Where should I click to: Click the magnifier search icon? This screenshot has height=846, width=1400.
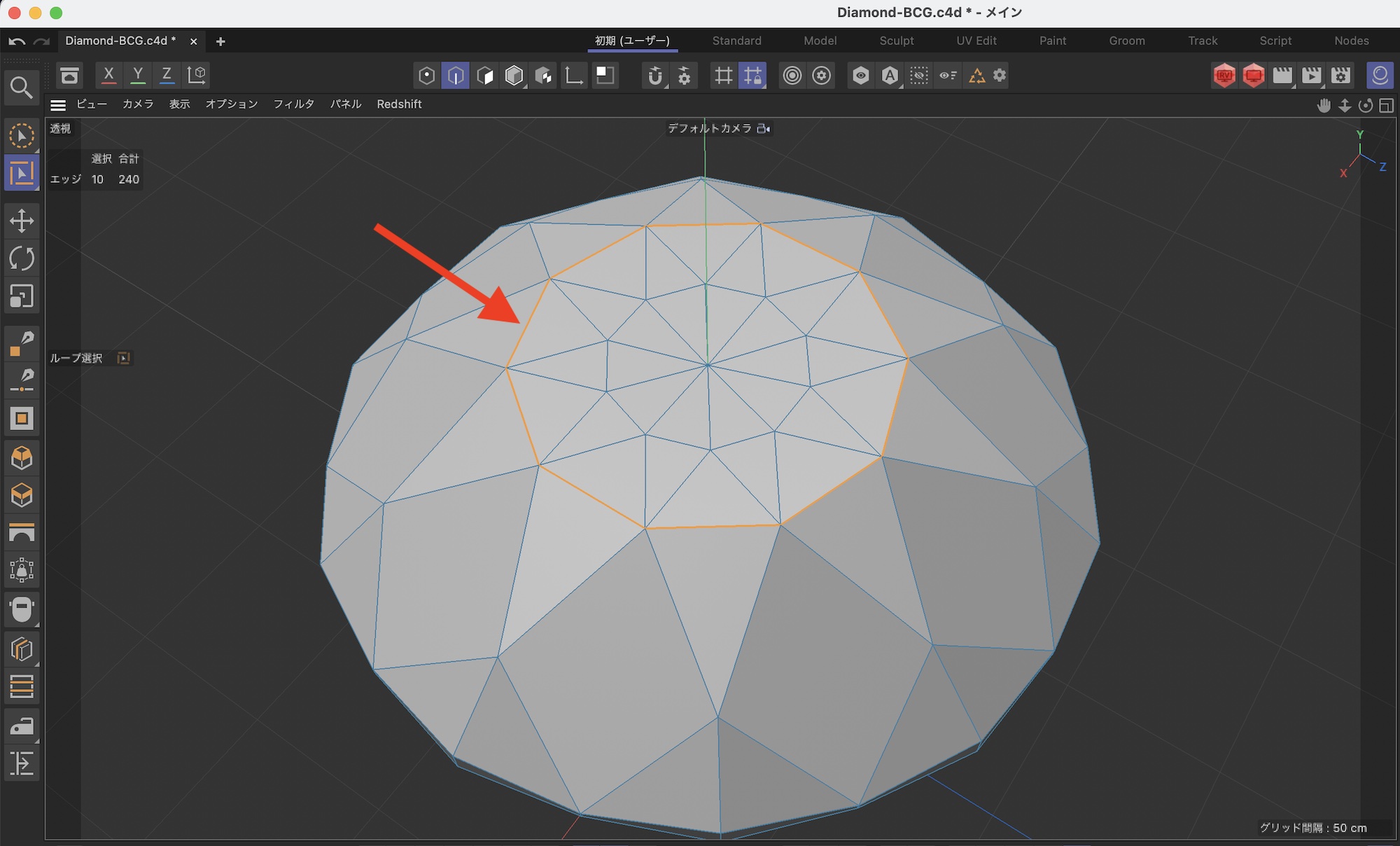tap(21, 88)
